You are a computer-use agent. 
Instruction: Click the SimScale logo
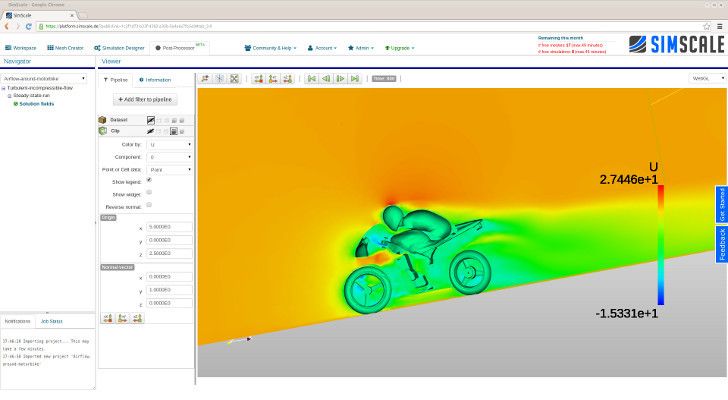(x=676, y=45)
